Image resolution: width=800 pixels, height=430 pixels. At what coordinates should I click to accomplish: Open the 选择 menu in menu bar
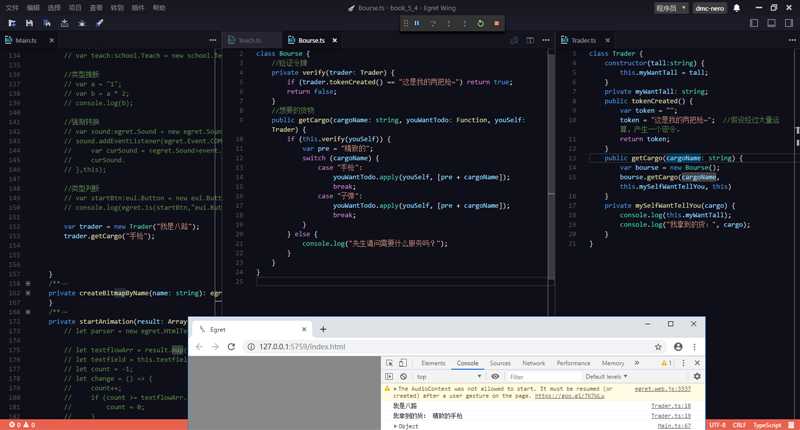point(54,8)
